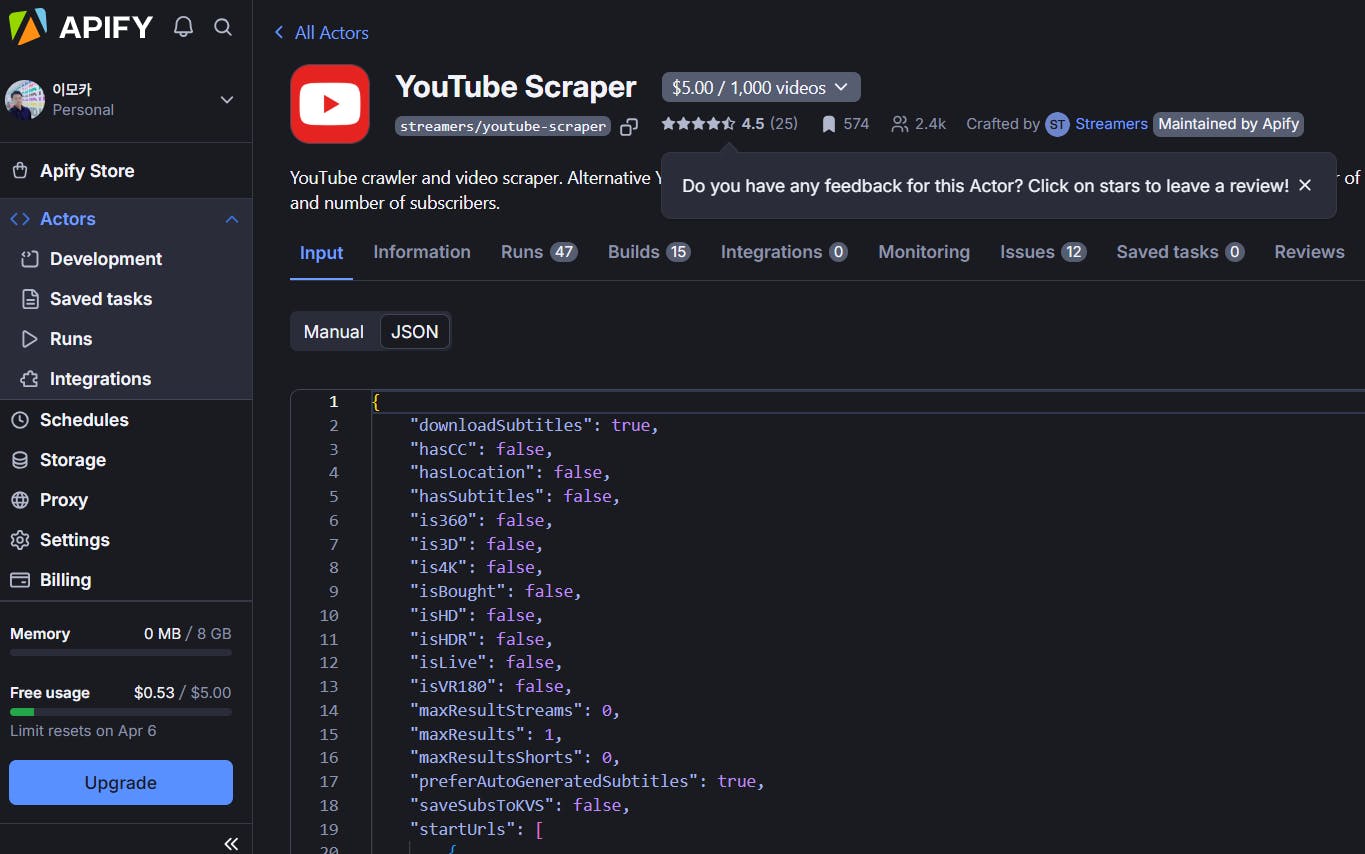Open the Integrations tab in actor page
The height and width of the screenshot is (854, 1365).
point(784,252)
